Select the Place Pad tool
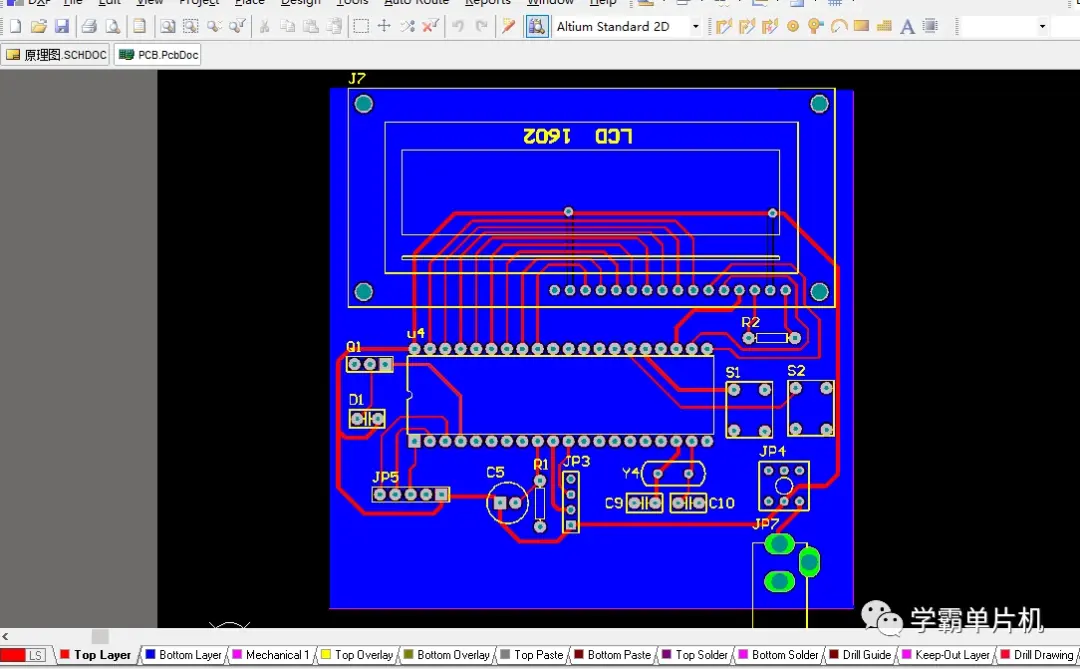 (x=793, y=27)
